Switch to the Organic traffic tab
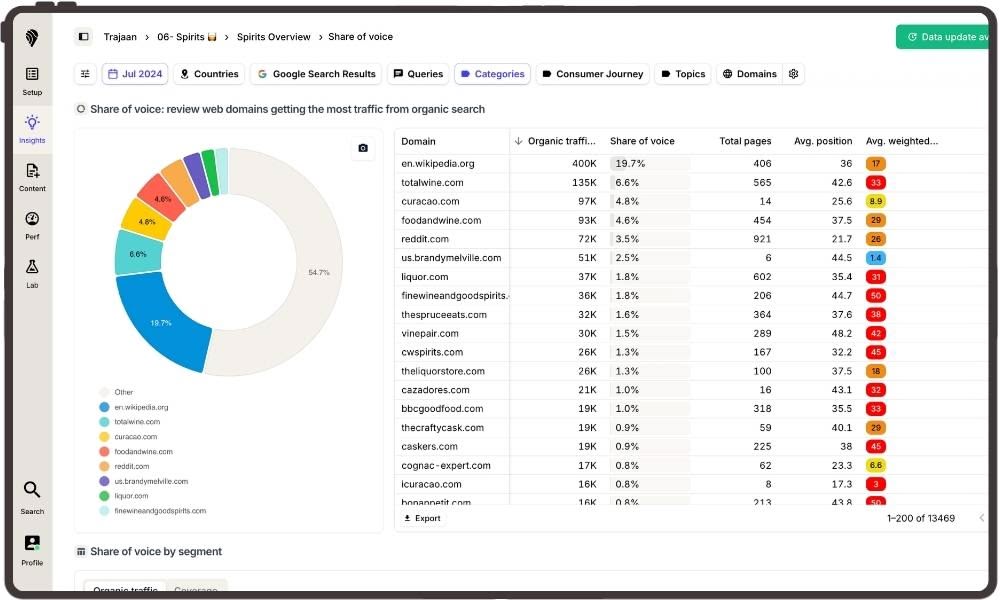 [125, 589]
